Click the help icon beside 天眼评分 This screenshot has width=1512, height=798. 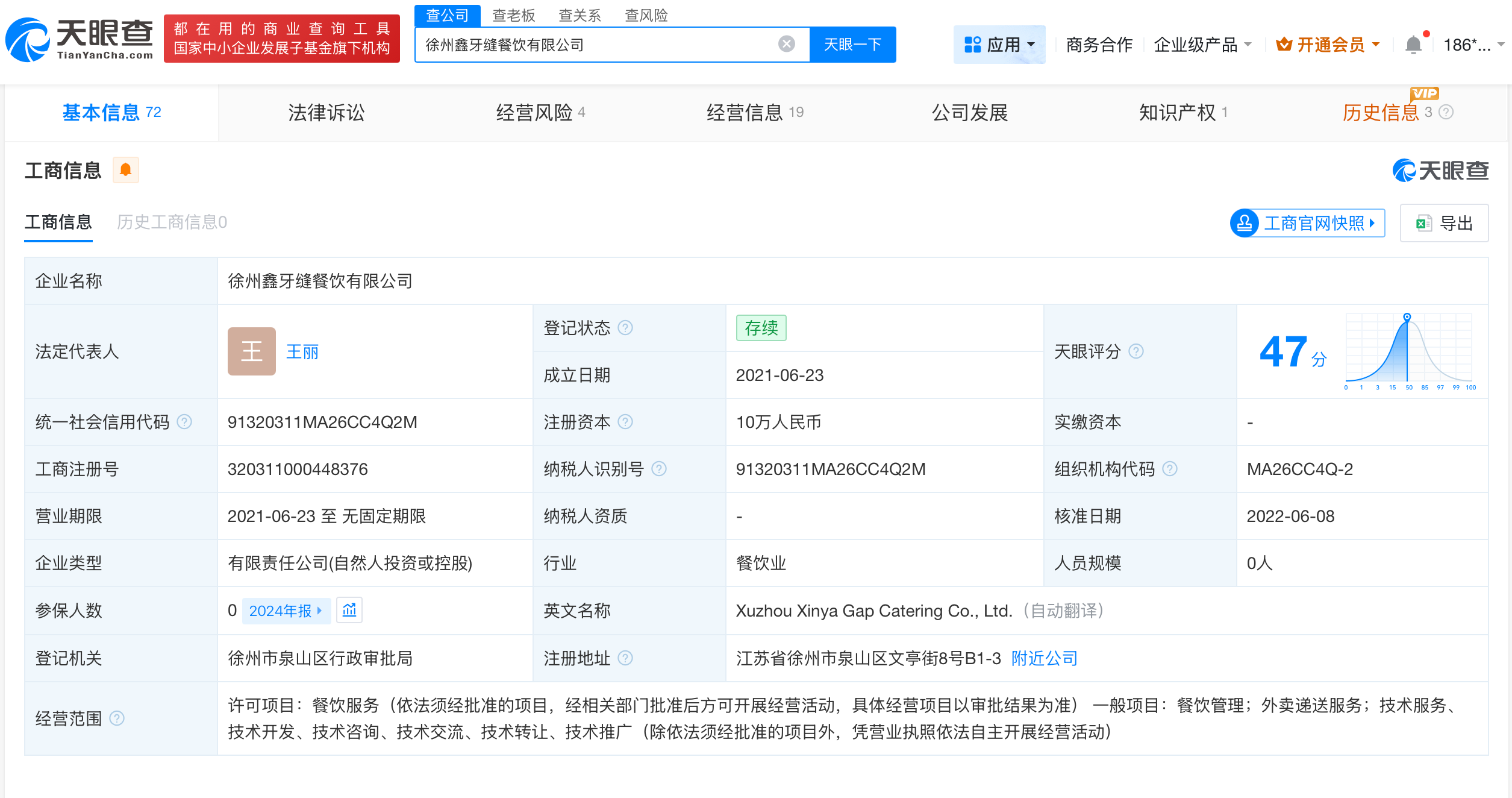tap(1136, 351)
